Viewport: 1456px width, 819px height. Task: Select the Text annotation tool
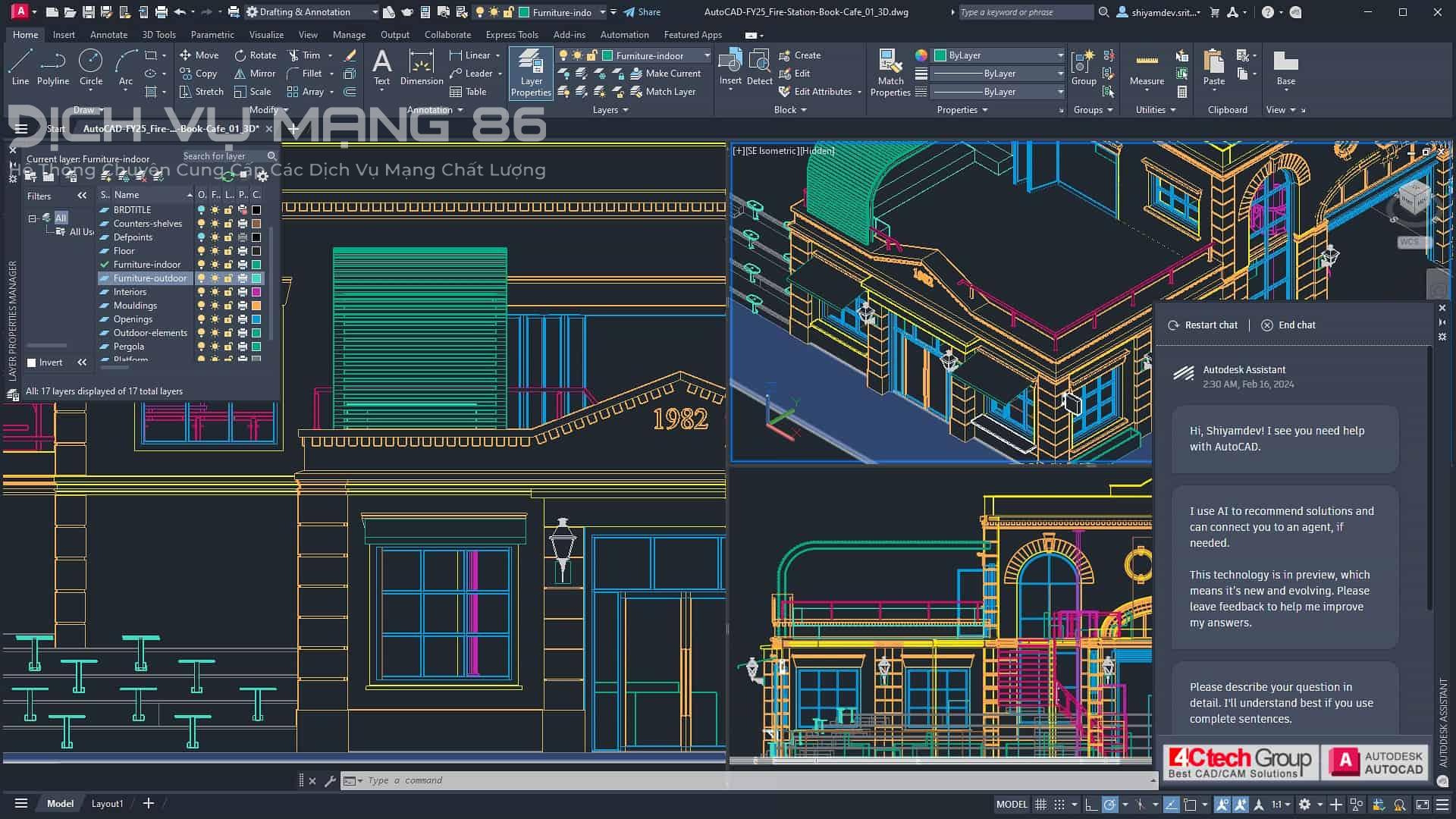pyautogui.click(x=381, y=67)
